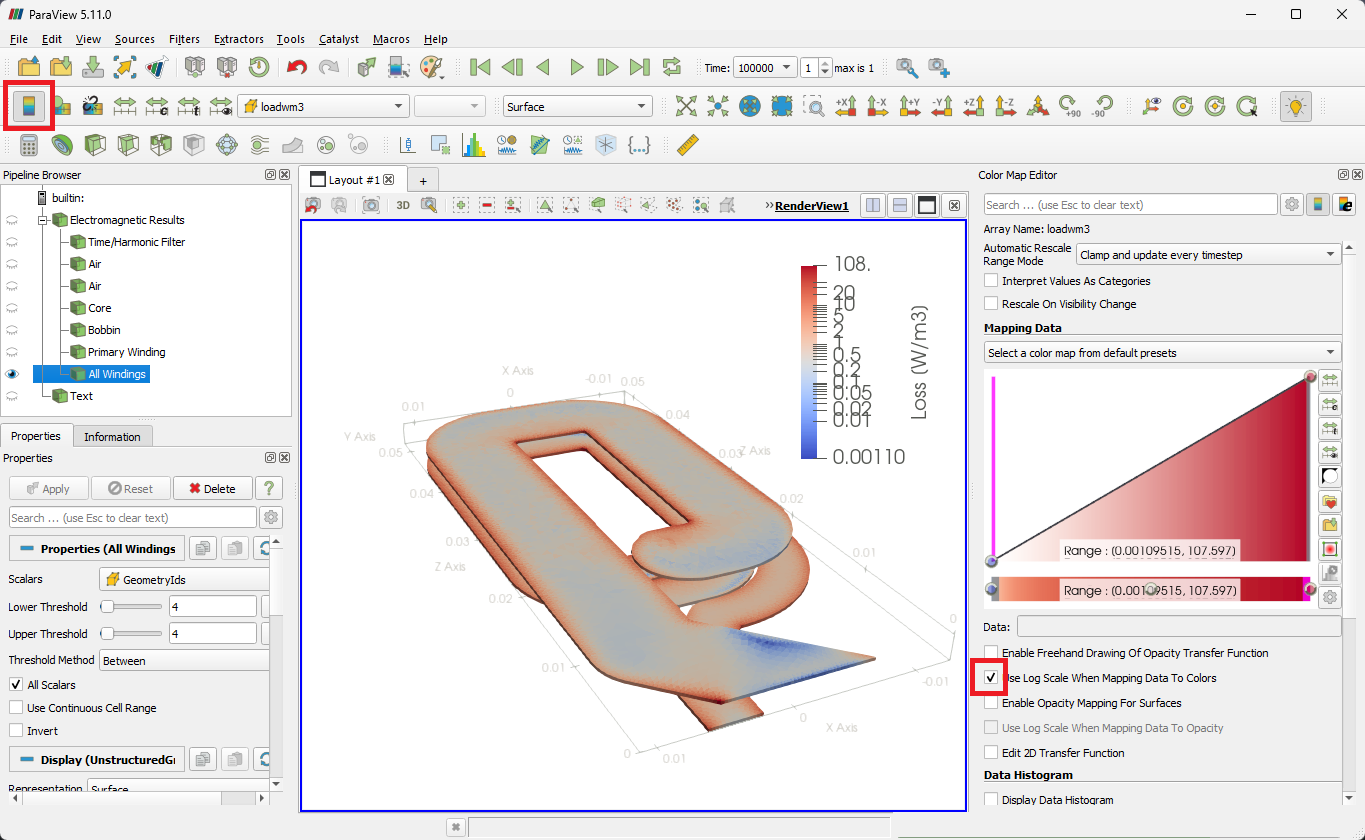Viewport: 1365px width, 840px height.
Task: Set view direction to +X
Action: coord(845,106)
